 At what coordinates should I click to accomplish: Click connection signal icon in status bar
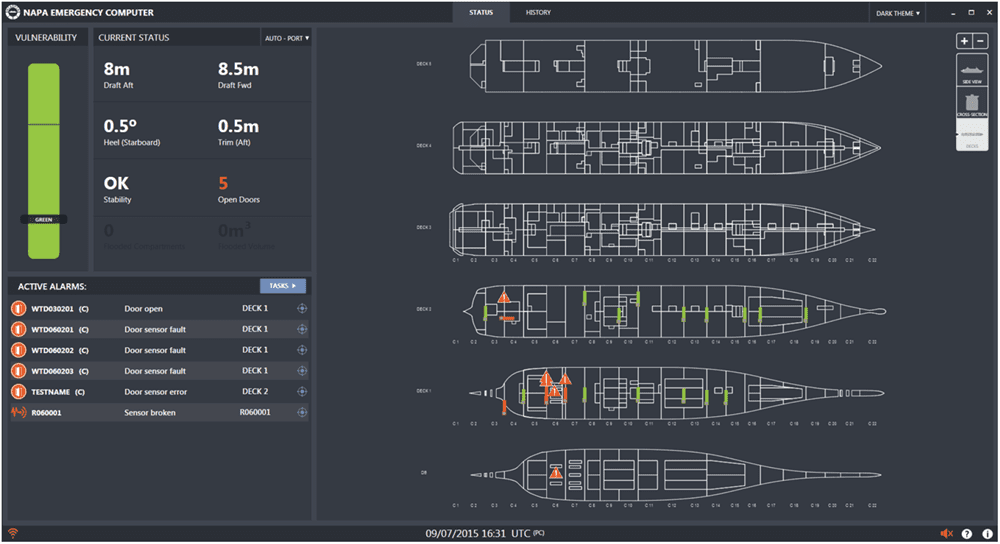[x=13, y=533]
